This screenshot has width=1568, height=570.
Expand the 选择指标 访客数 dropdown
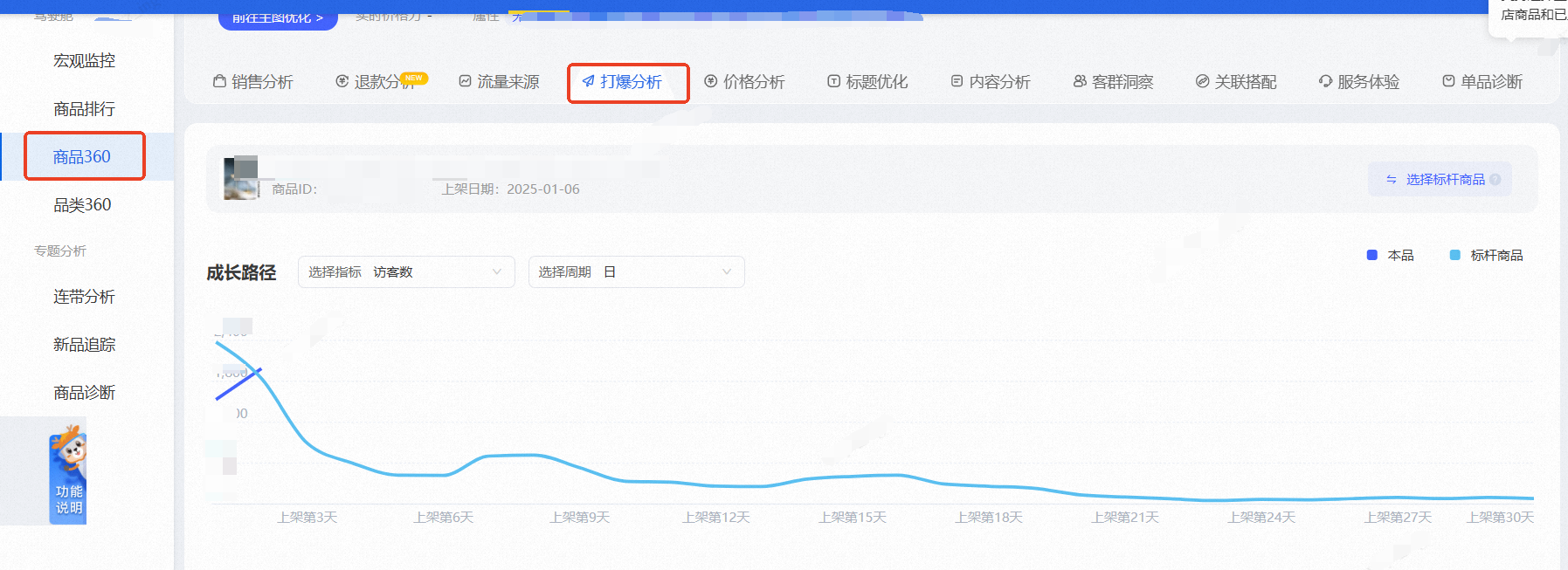(x=406, y=271)
